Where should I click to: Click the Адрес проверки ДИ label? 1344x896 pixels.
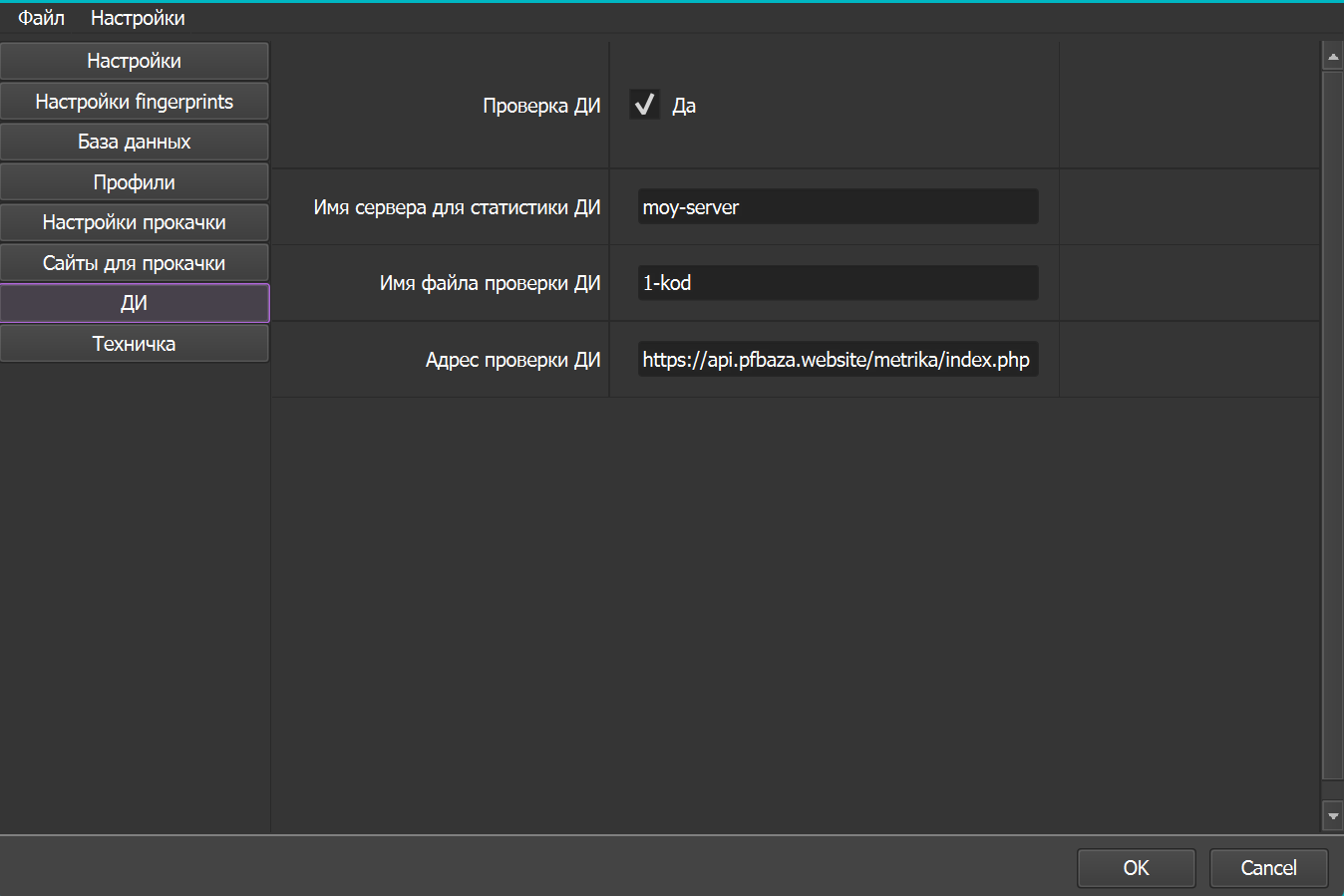[512, 360]
